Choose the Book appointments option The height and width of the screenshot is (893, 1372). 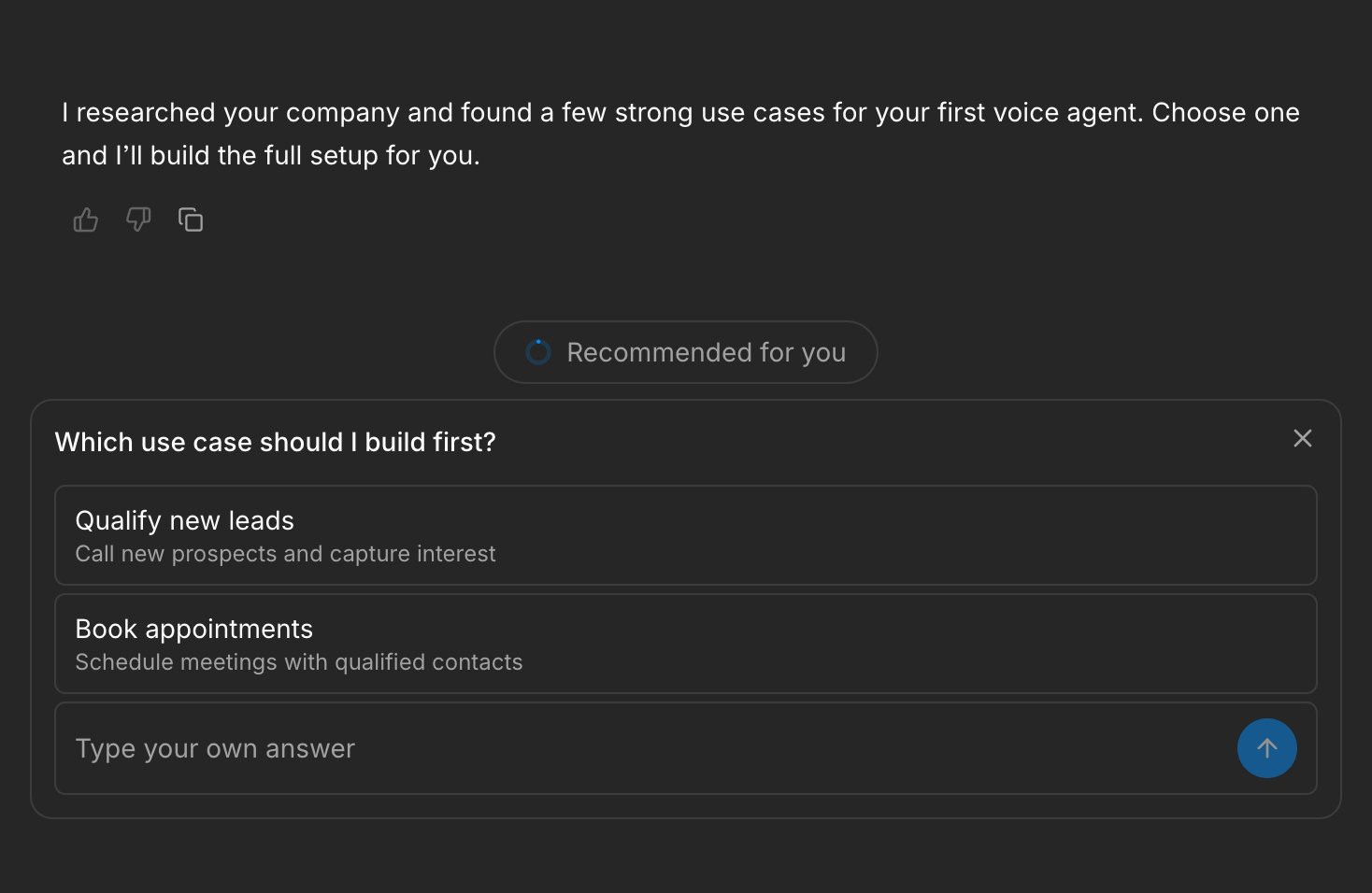(686, 644)
